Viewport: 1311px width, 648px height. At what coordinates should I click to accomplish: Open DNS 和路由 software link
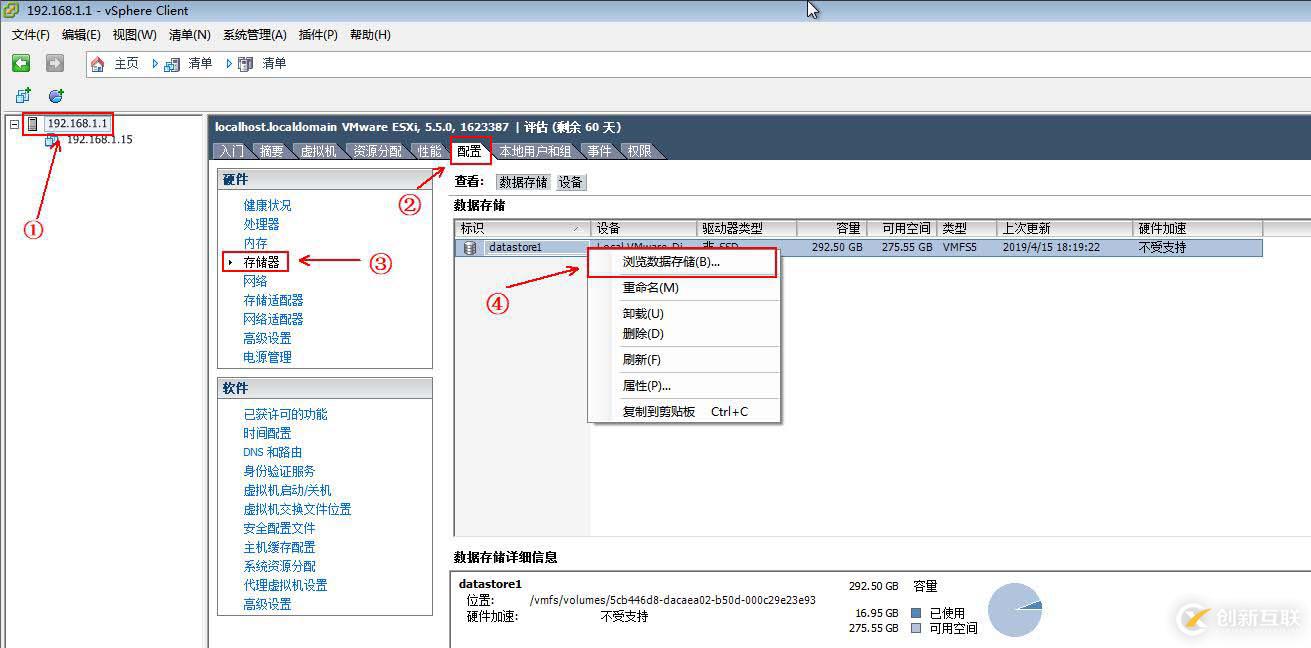click(272, 452)
